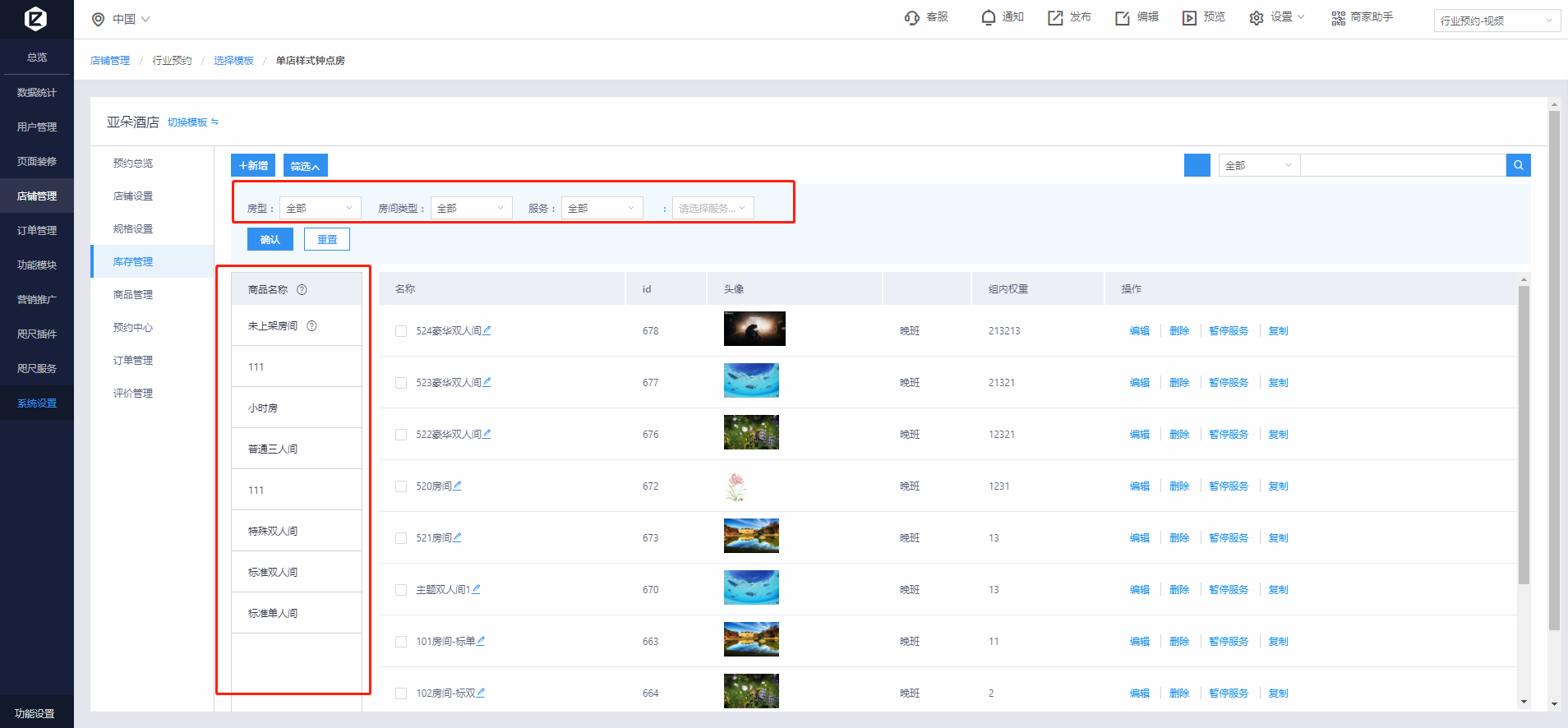
Task: Open notifications 通知 bell icon
Action: (989, 17)
